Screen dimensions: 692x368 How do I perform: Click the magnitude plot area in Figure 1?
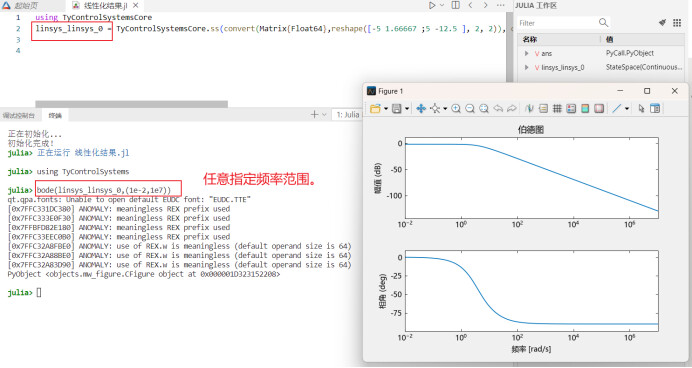click(532, 178)
